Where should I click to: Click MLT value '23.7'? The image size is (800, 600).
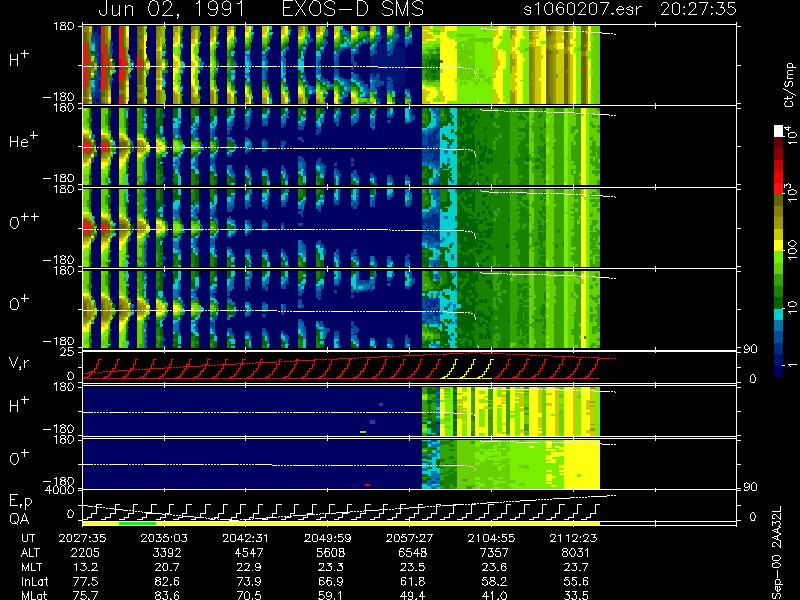point(576,567)
